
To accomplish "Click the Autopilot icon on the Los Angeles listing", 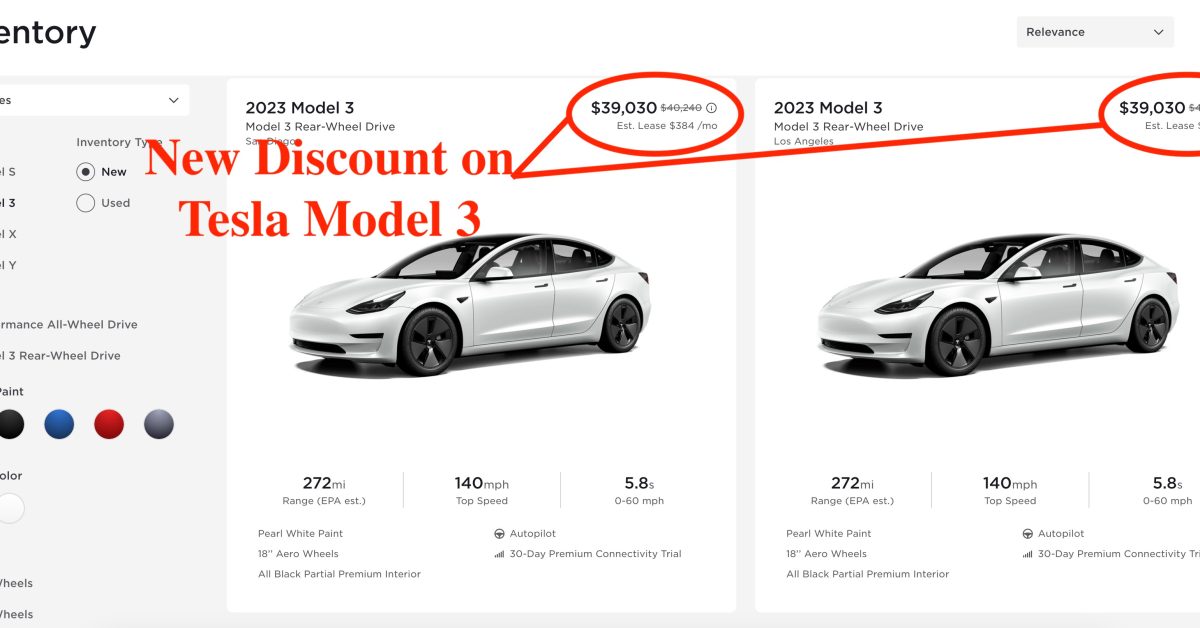I will click(x=1026, y=533).
